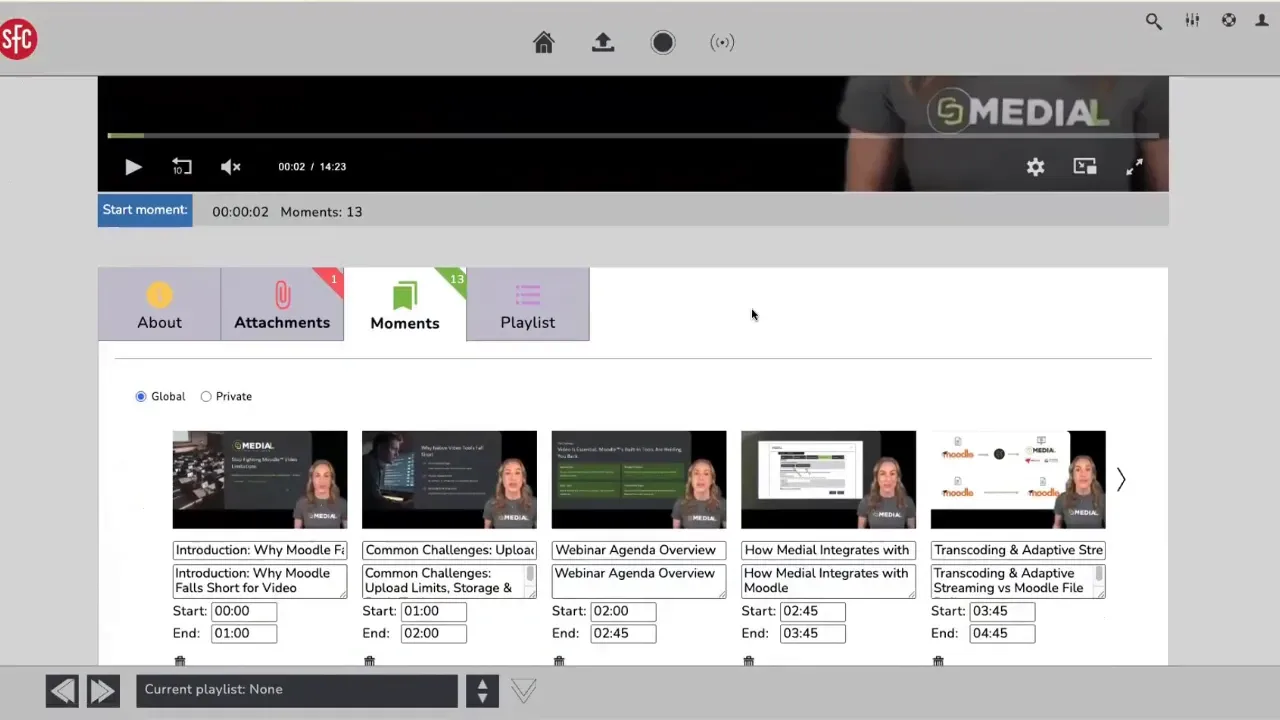Play the video
1280x720 pixels.
(x=133, y=167)
